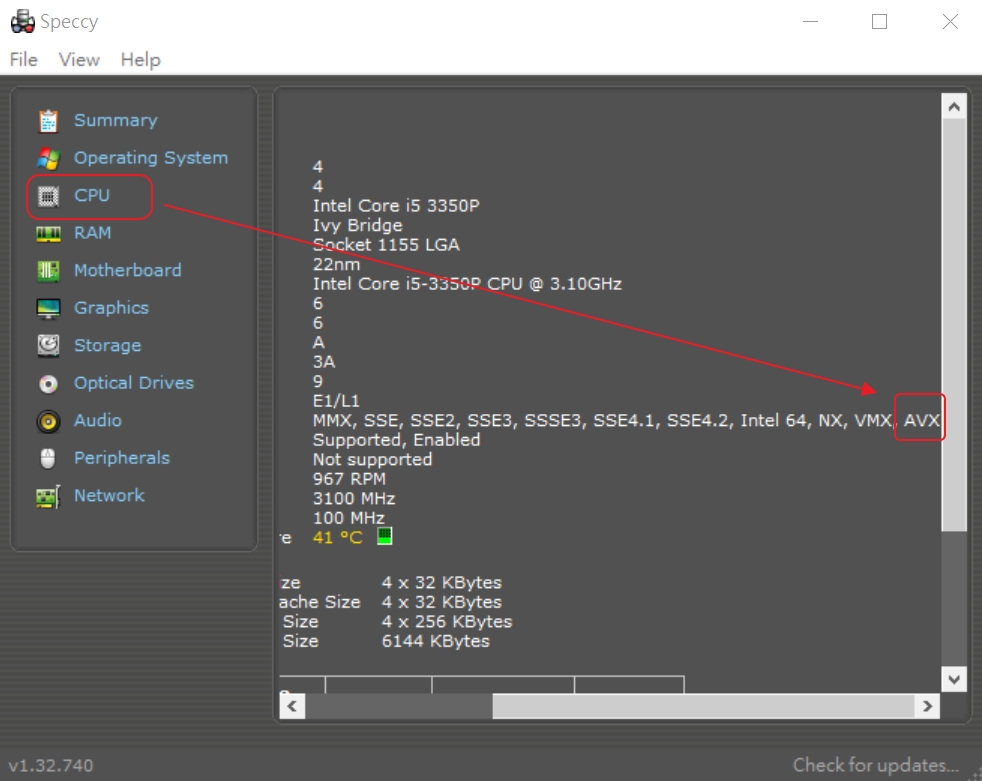Image resolution: width=982 pixels, height=781 pixels.
Task: Open the Motherboard section
Action: [x=128, y=271]
